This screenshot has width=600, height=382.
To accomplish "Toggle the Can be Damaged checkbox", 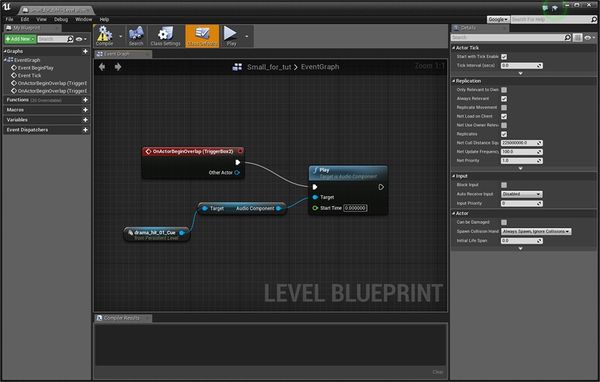I will point(504,222).
